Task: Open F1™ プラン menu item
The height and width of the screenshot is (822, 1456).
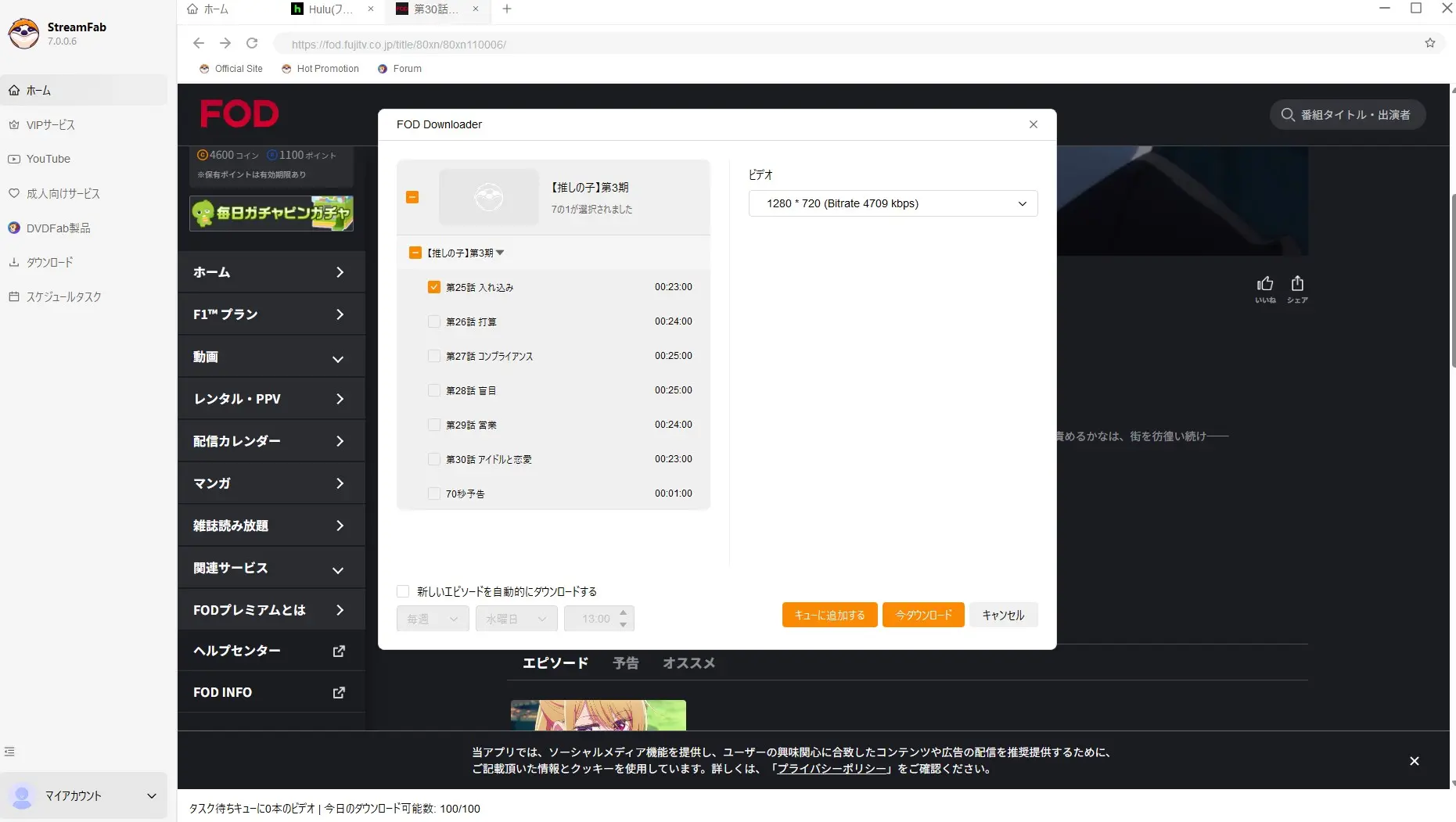Action: click(x=271, y=314)
